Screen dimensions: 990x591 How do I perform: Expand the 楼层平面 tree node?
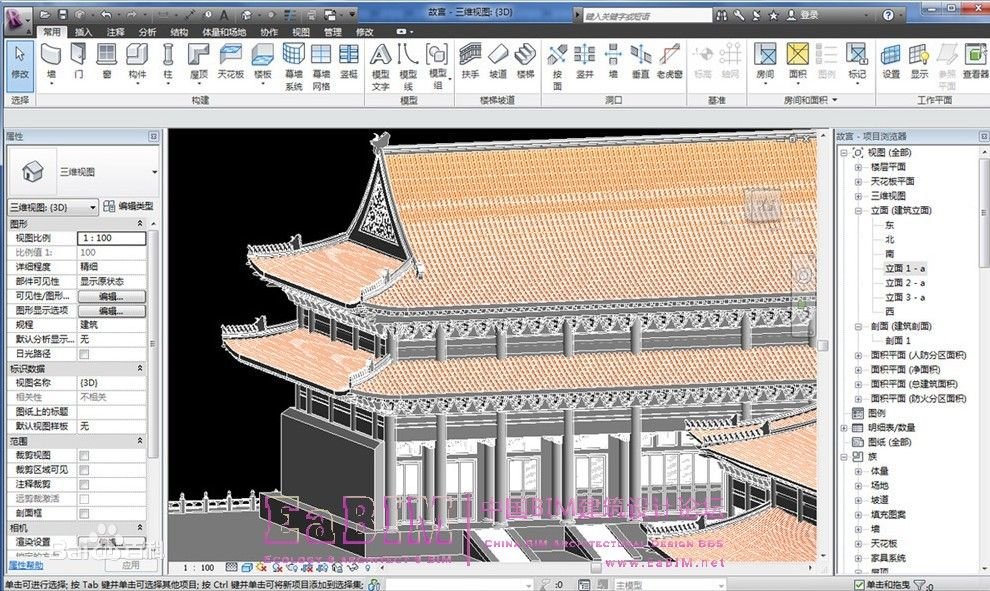click(858, 167)
